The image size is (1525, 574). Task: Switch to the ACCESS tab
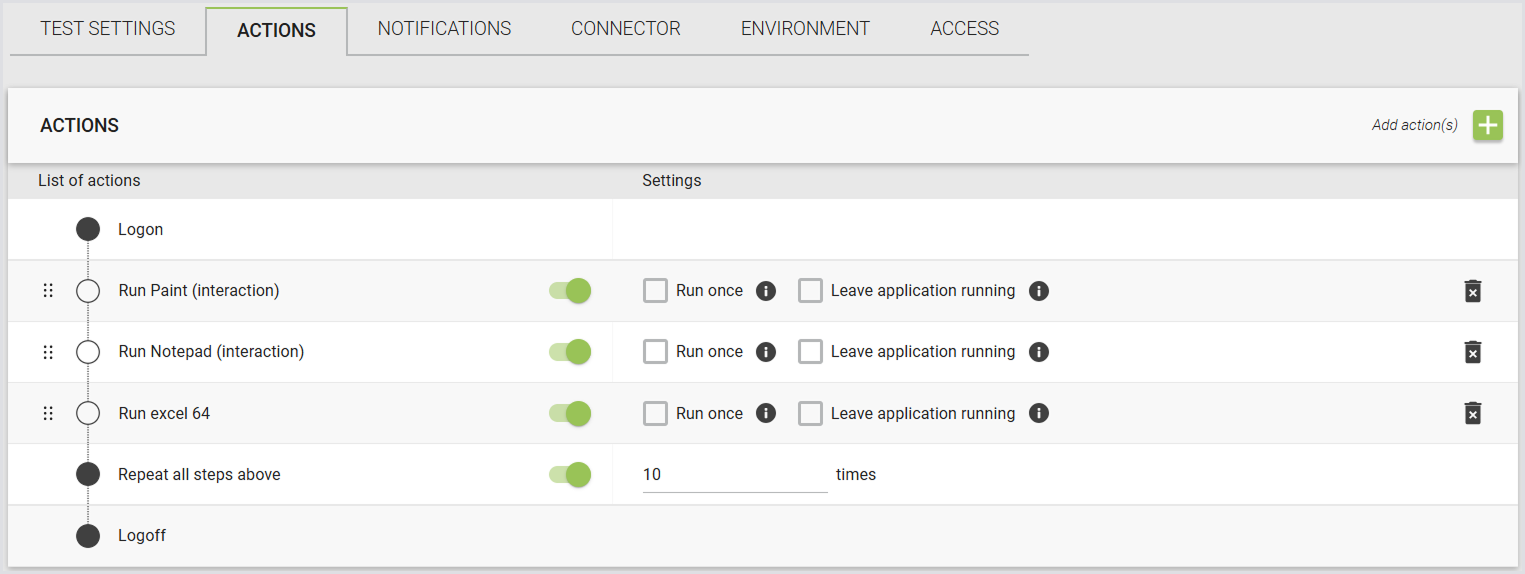pos(964,29)
